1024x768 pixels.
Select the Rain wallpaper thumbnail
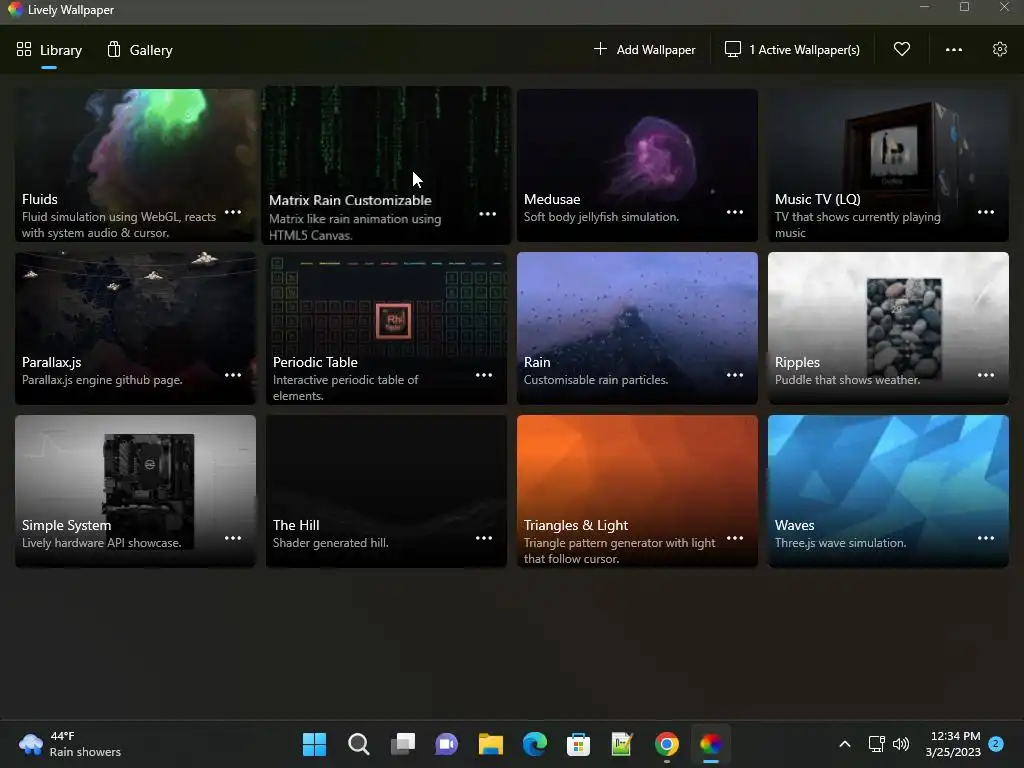tap(637, 328)
